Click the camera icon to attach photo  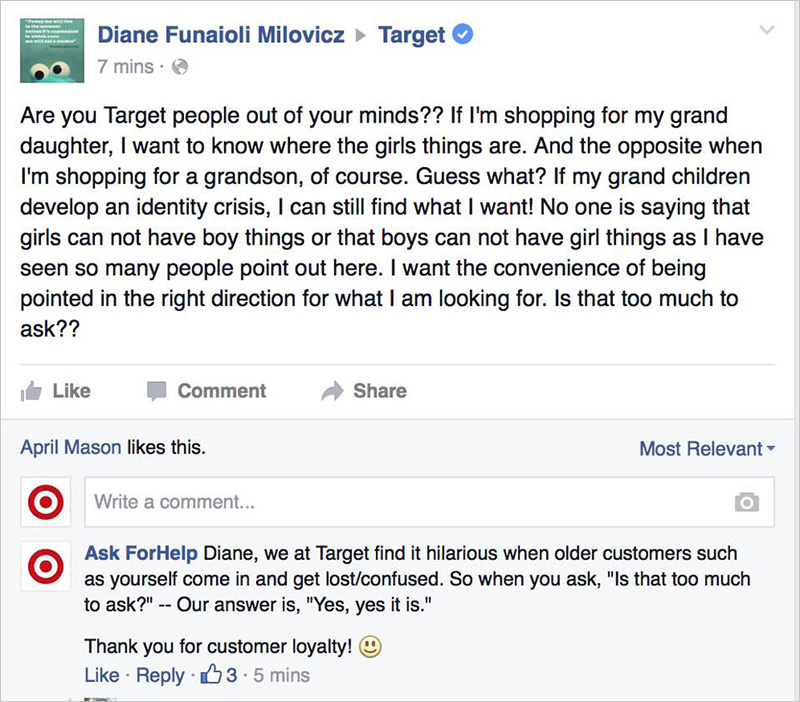747,502
